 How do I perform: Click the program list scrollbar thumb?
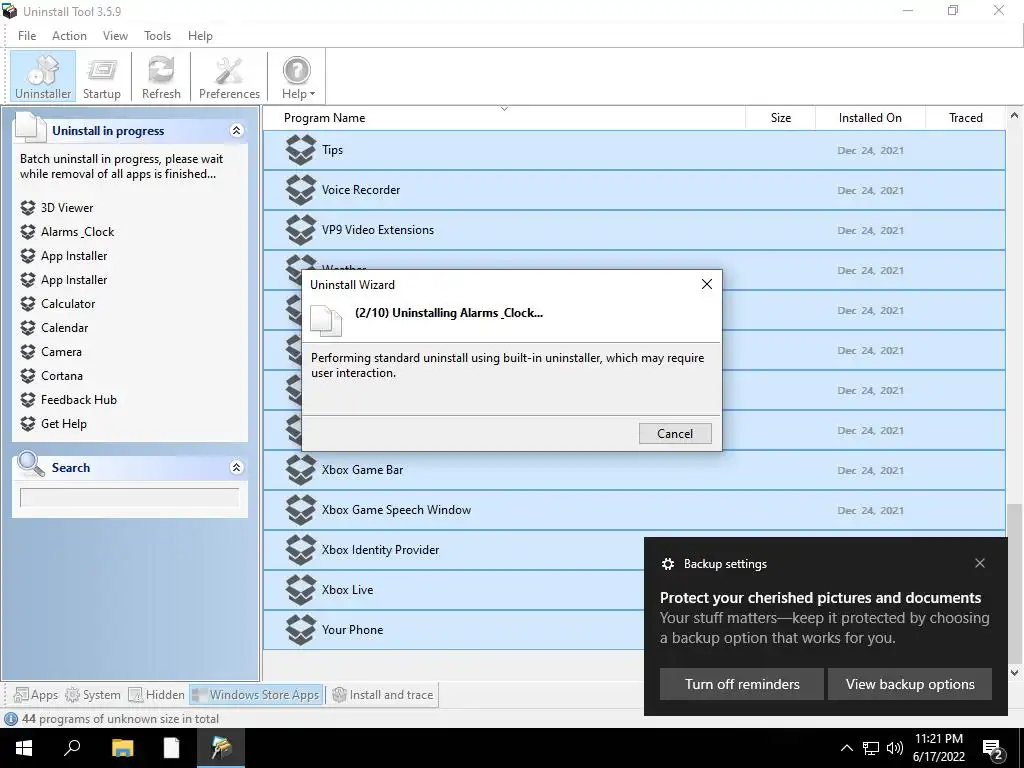1014,583
